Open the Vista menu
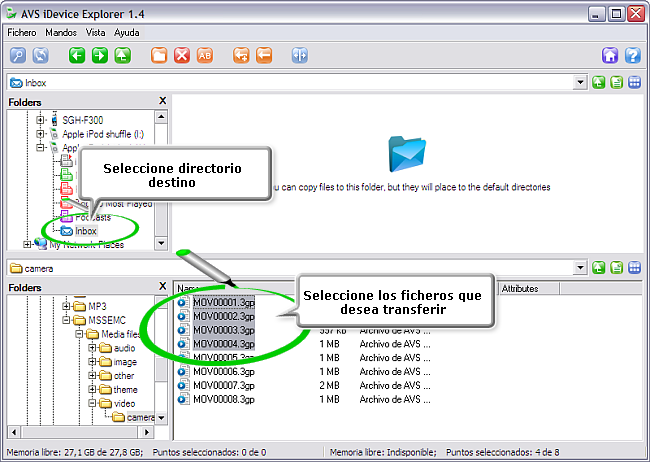The height and width of the screenshot is (462, 650). pyautogui.click(x=95, y=32)
